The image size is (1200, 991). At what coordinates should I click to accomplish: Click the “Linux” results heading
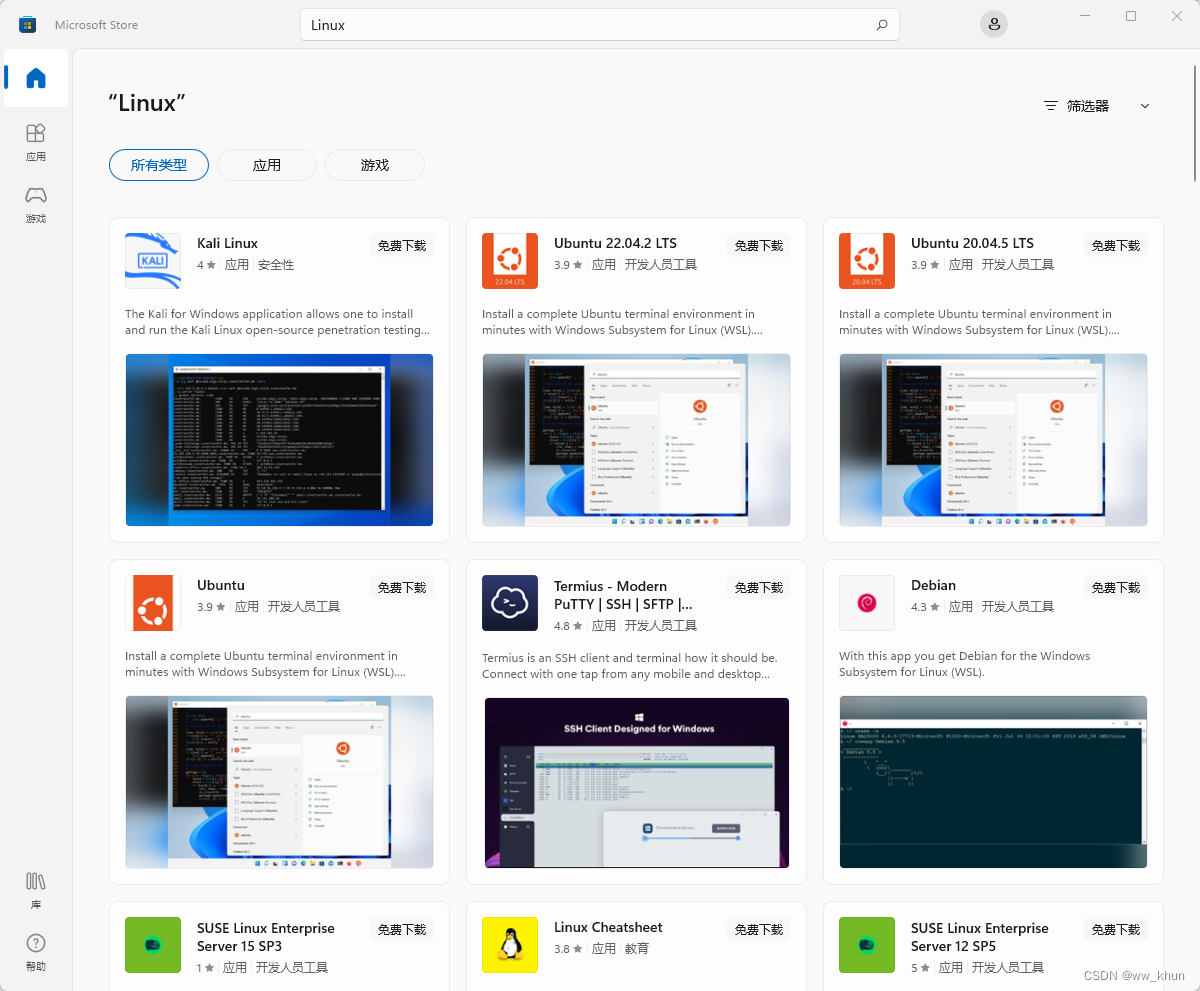pyautogui.click(x=147, y=103)
